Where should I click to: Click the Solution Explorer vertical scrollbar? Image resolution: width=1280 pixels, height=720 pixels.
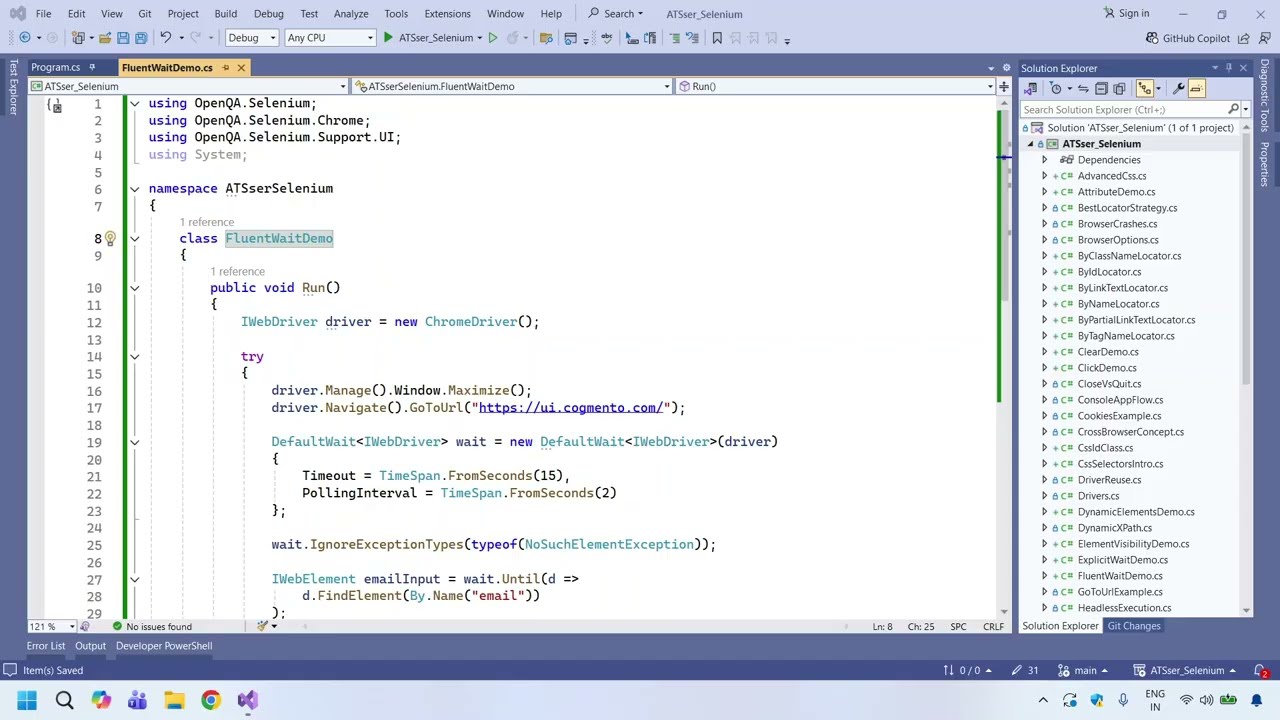[x=1246, y=260]
